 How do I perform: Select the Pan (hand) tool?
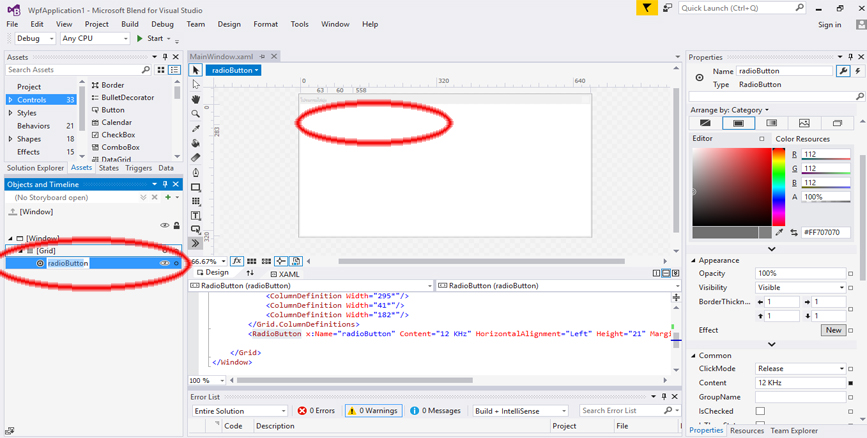[x=196, y=99]
